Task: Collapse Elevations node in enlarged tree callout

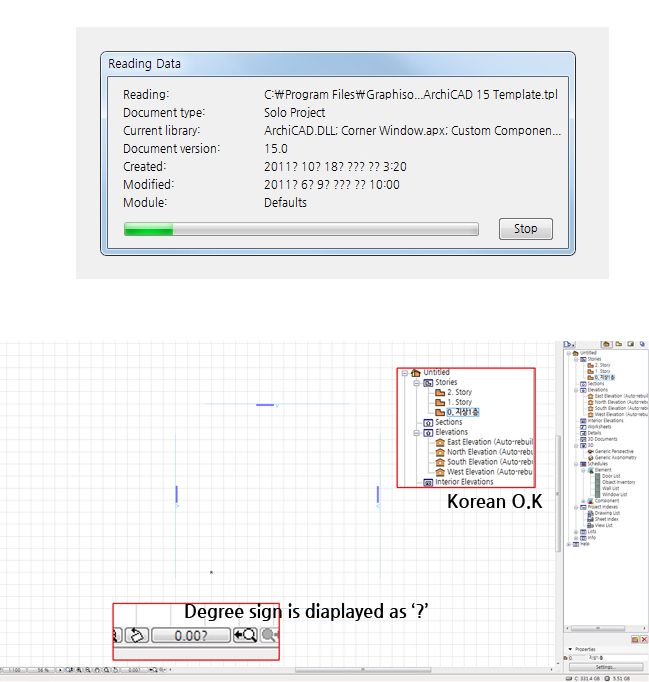Action: coord(416,433)
